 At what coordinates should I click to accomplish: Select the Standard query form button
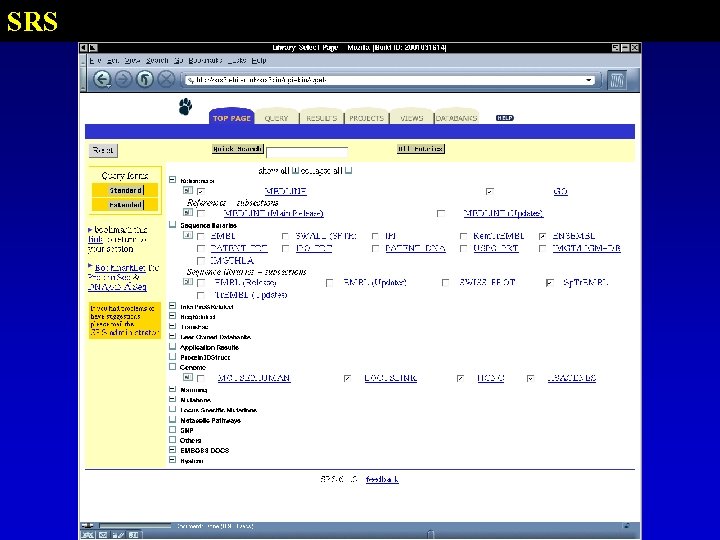click(125, 190)
